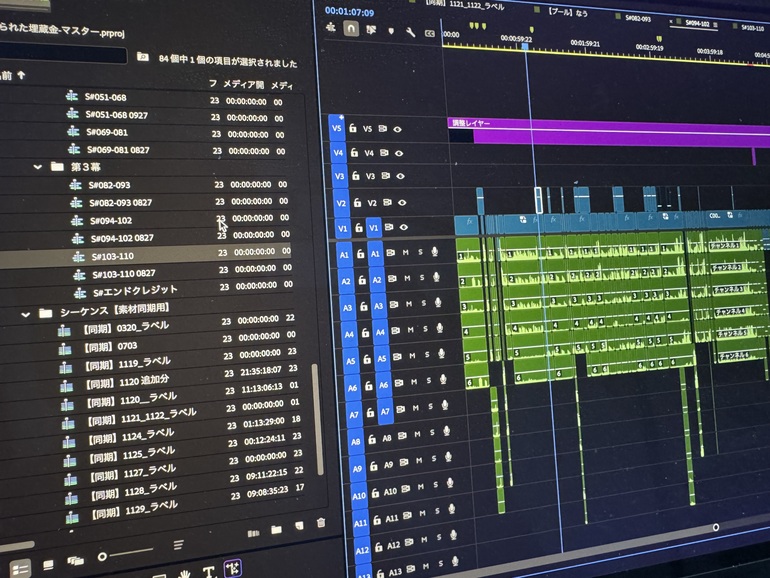Enable voice-over record microphone on track A1
The image size is (770, 578).
pos(435,253)
